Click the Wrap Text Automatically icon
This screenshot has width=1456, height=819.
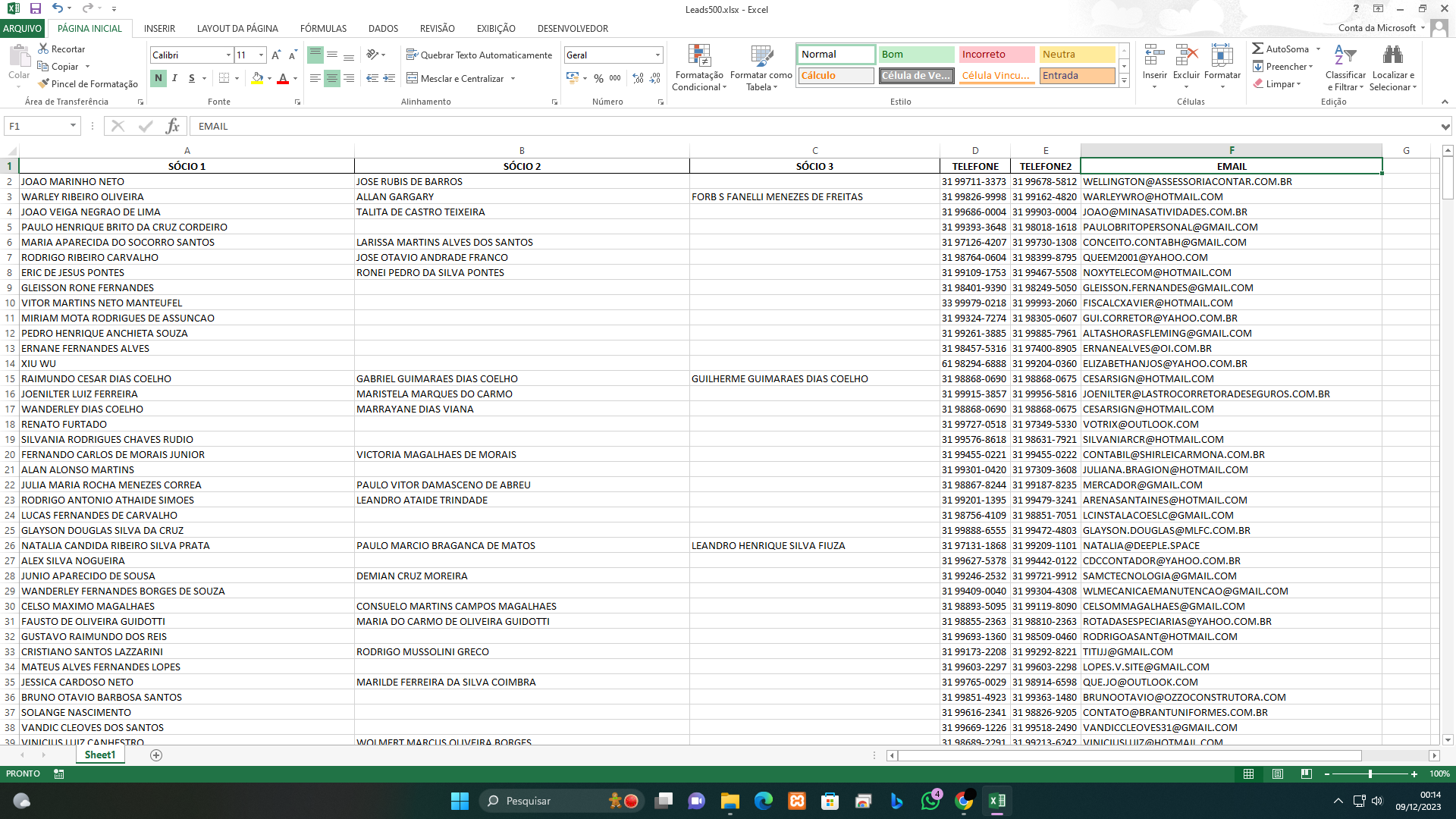point(412,55)
